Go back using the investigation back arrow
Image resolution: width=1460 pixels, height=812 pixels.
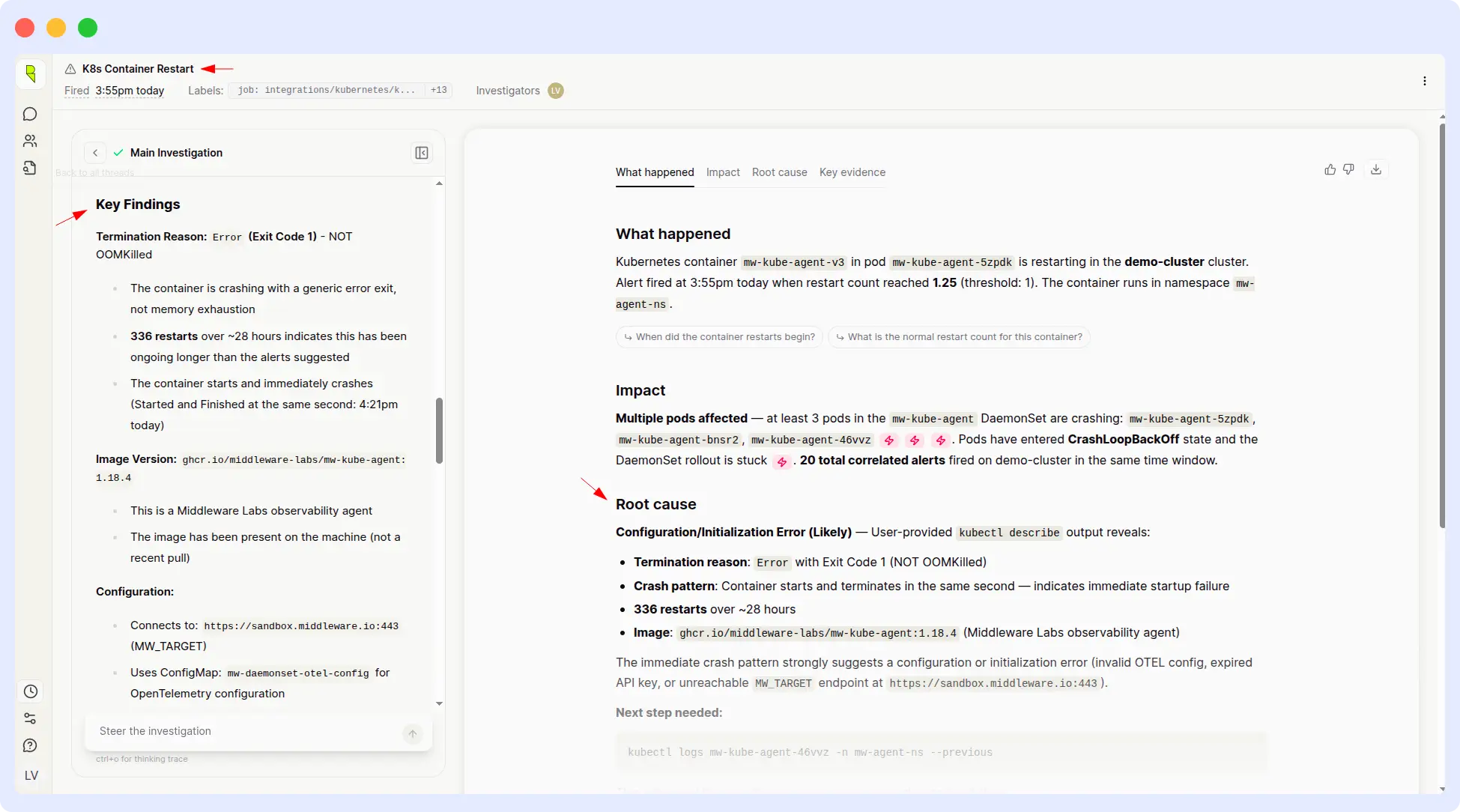point(95,152)
